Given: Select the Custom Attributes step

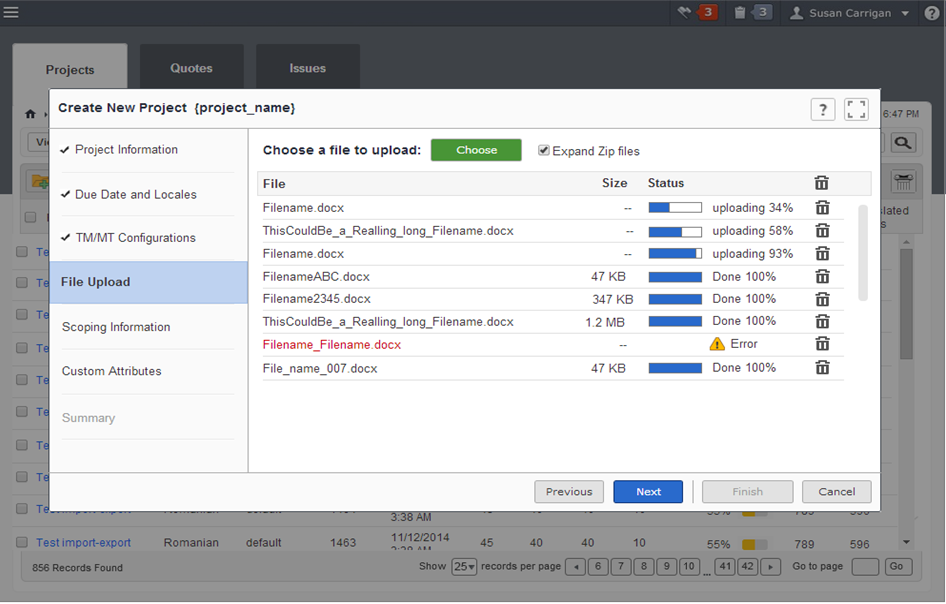Looking at the screenshot, I should pos(112,371).
